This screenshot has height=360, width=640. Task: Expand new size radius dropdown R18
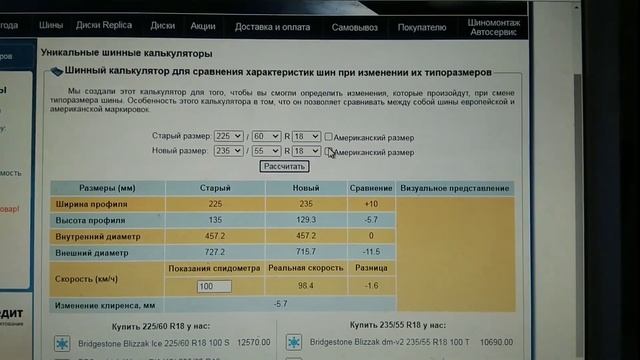(x=306, y=151)
